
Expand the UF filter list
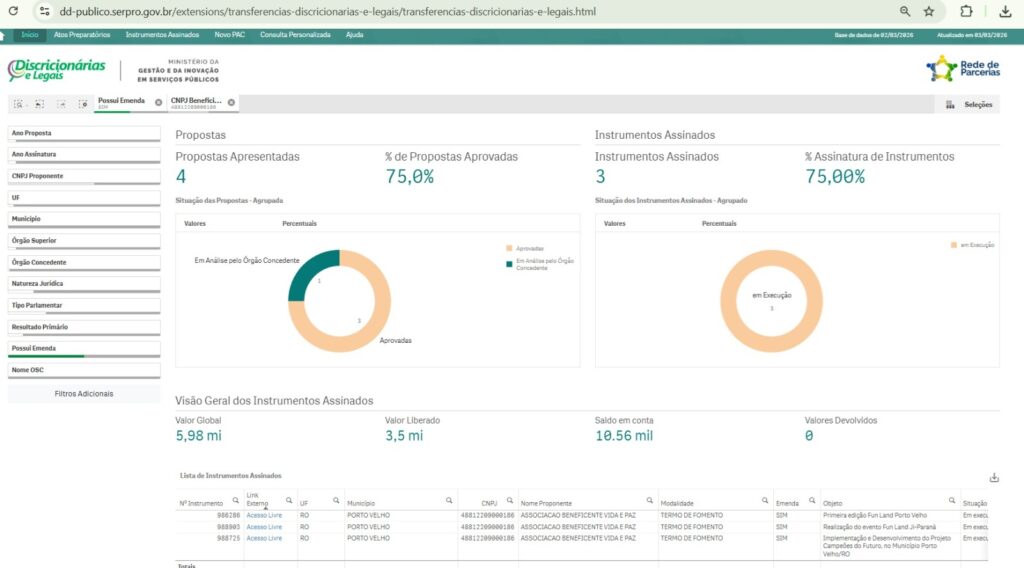[x=84, y=198]
